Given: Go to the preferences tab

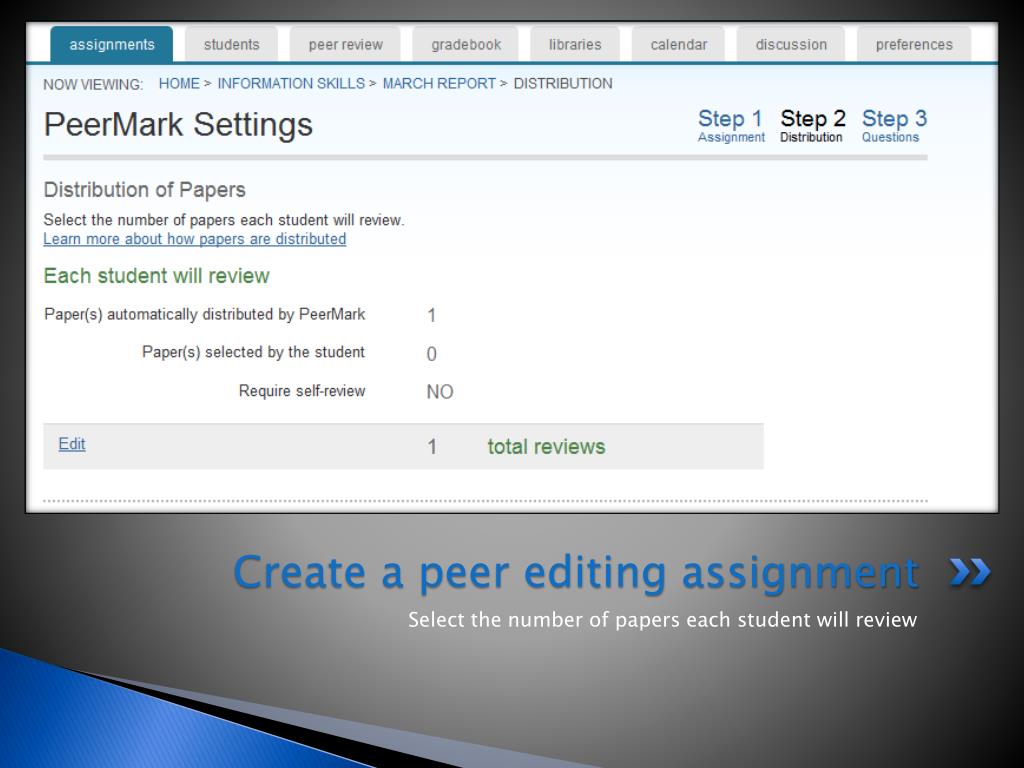Looking at the screenshot, I should [x=914, y=44].
